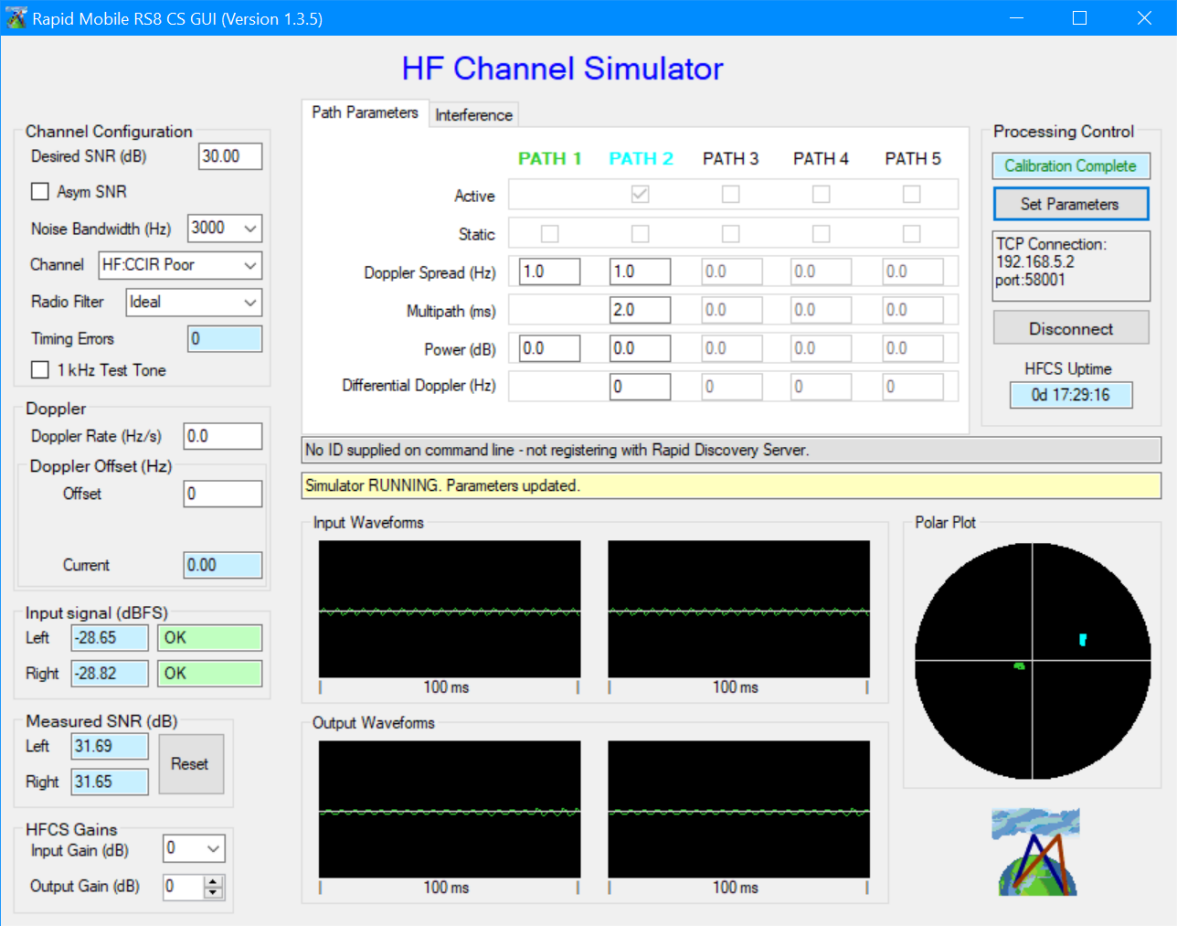
Task: Set PATH 1 to Static
Action: [549, 233]
